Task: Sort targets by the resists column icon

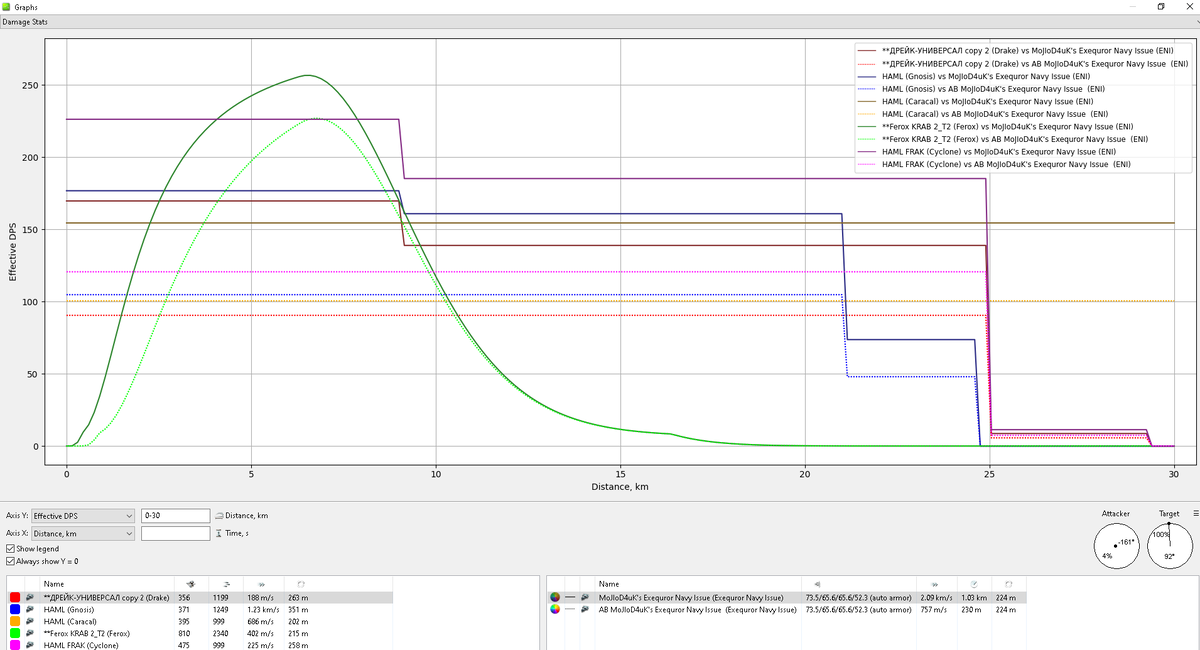Action: 818,583
